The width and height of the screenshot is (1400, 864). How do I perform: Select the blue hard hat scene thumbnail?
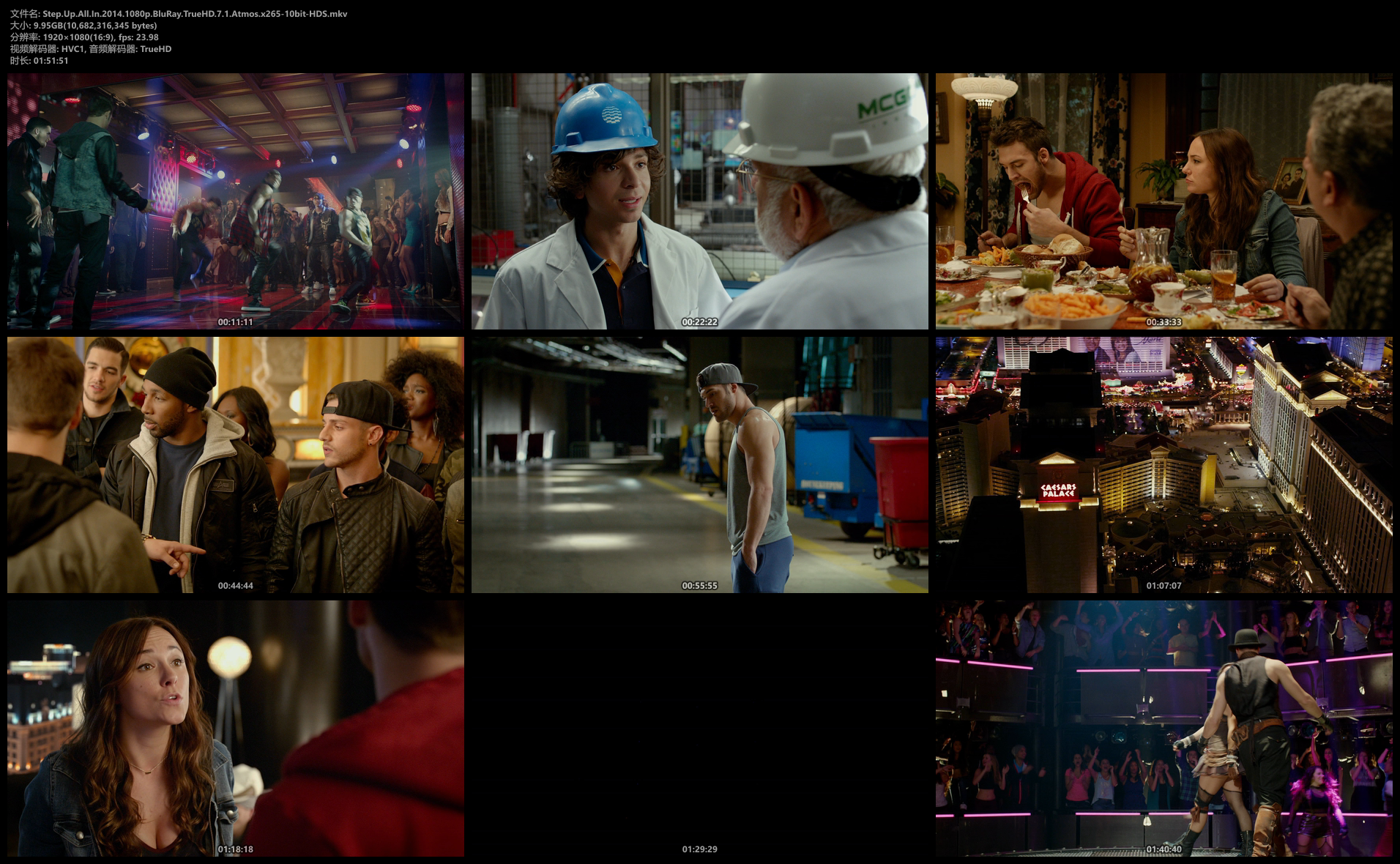pyautogui.click(x=700, y=201)
